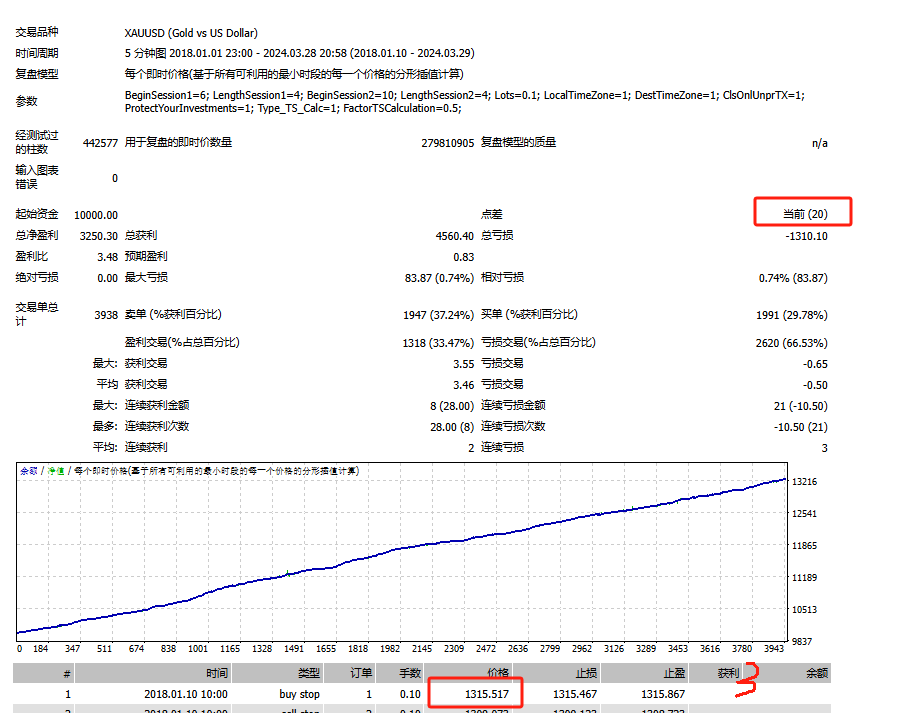The width and height of the screenshot is (899, 713).
Task: Select the net profit value 3250.30
Action: [99, 236]
